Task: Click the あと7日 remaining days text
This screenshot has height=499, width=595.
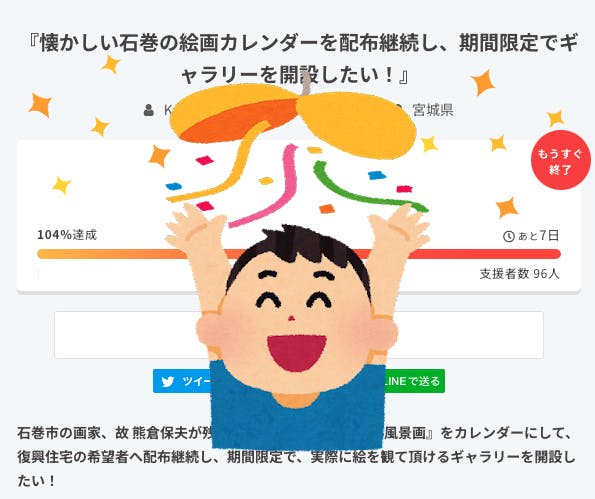Action: 538,236
